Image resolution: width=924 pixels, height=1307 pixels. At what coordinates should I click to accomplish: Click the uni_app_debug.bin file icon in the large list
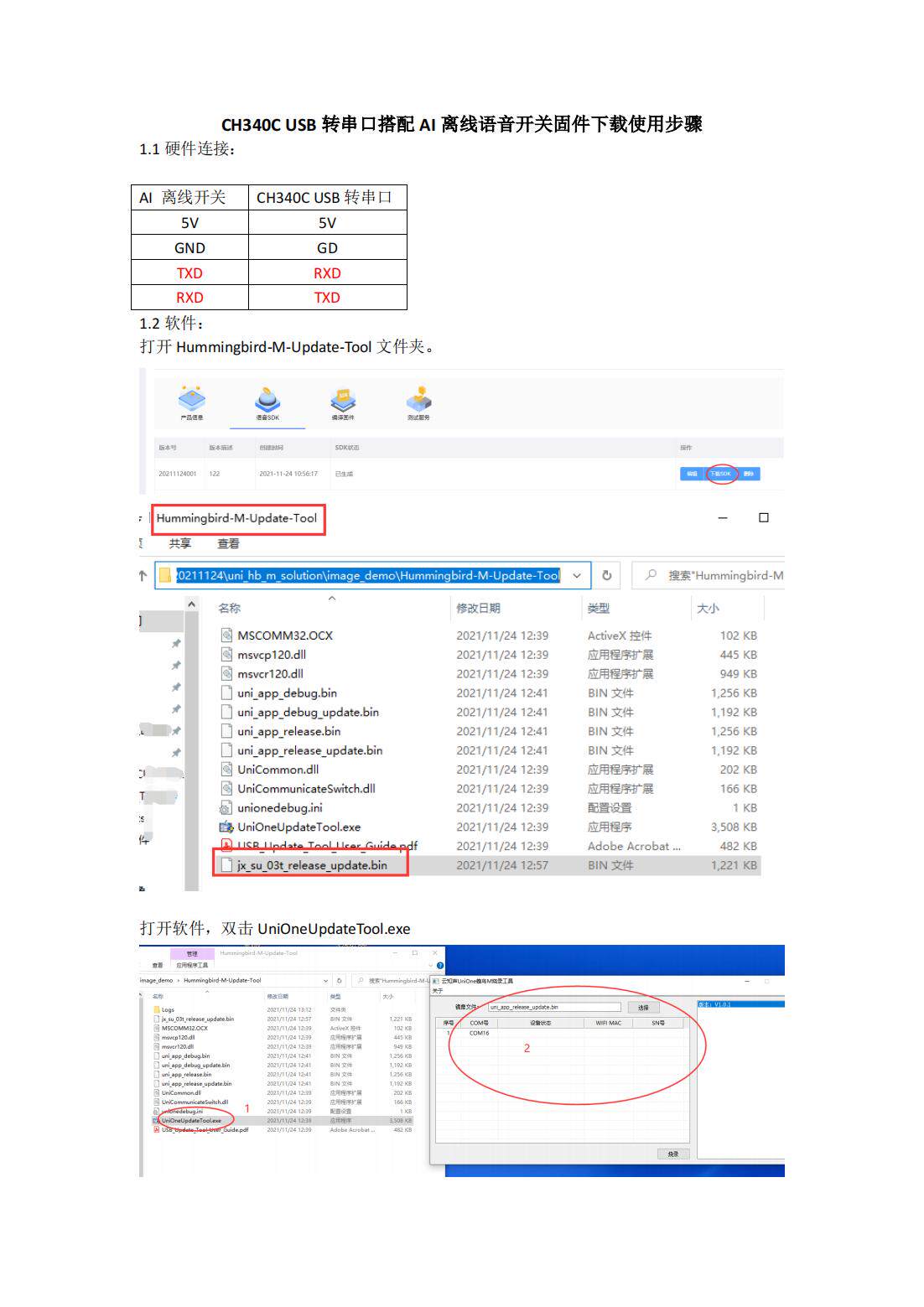tap(226, 693)
